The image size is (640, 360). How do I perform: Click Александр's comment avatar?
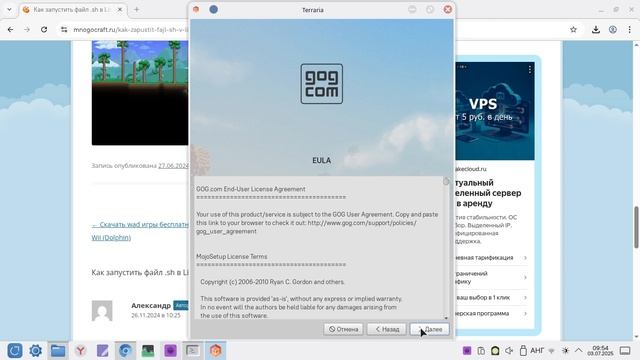[x=102, y=311]
